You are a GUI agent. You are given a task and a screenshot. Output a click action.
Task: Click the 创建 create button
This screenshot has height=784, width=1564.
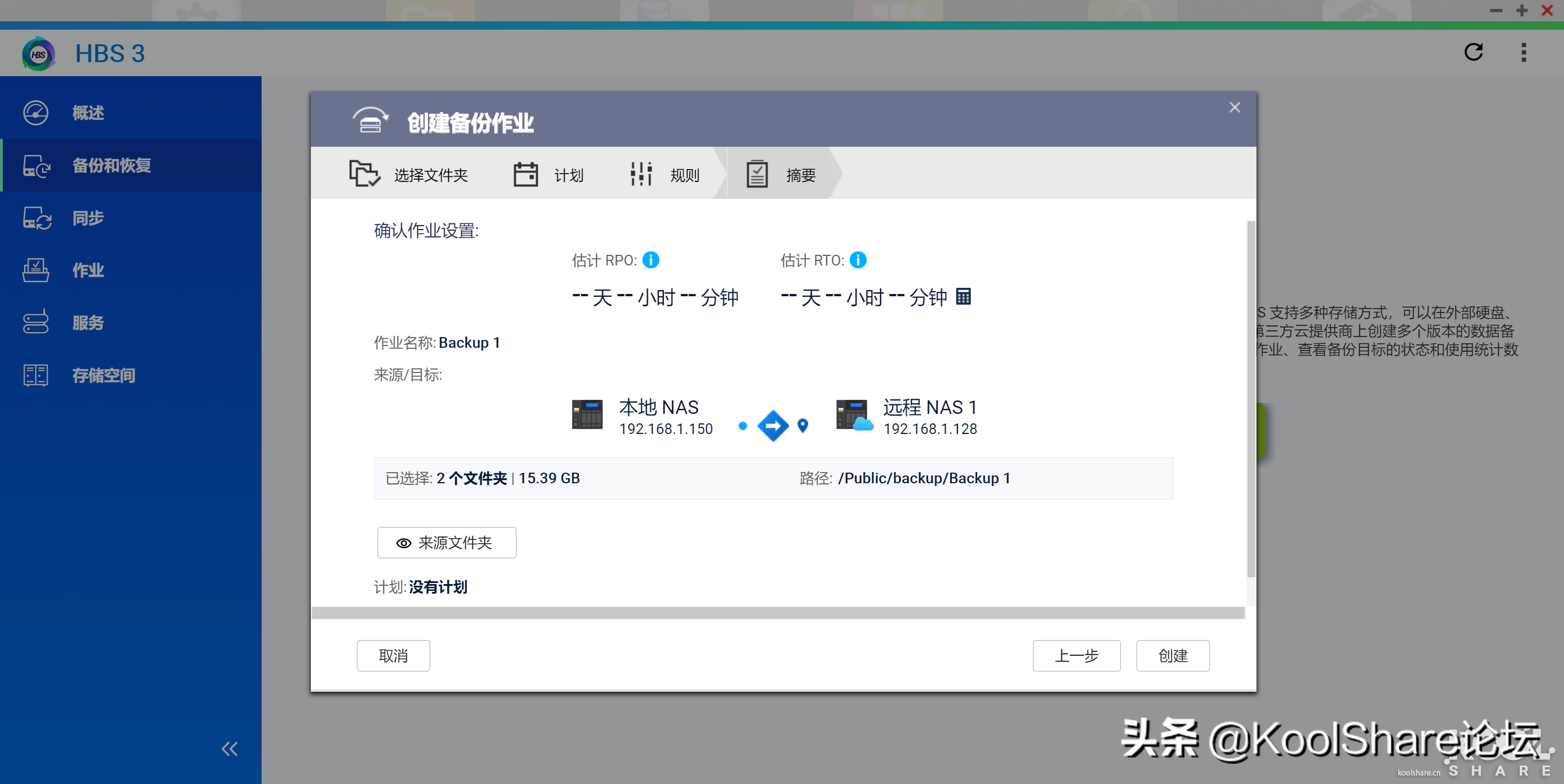(x=1172, y=655)
